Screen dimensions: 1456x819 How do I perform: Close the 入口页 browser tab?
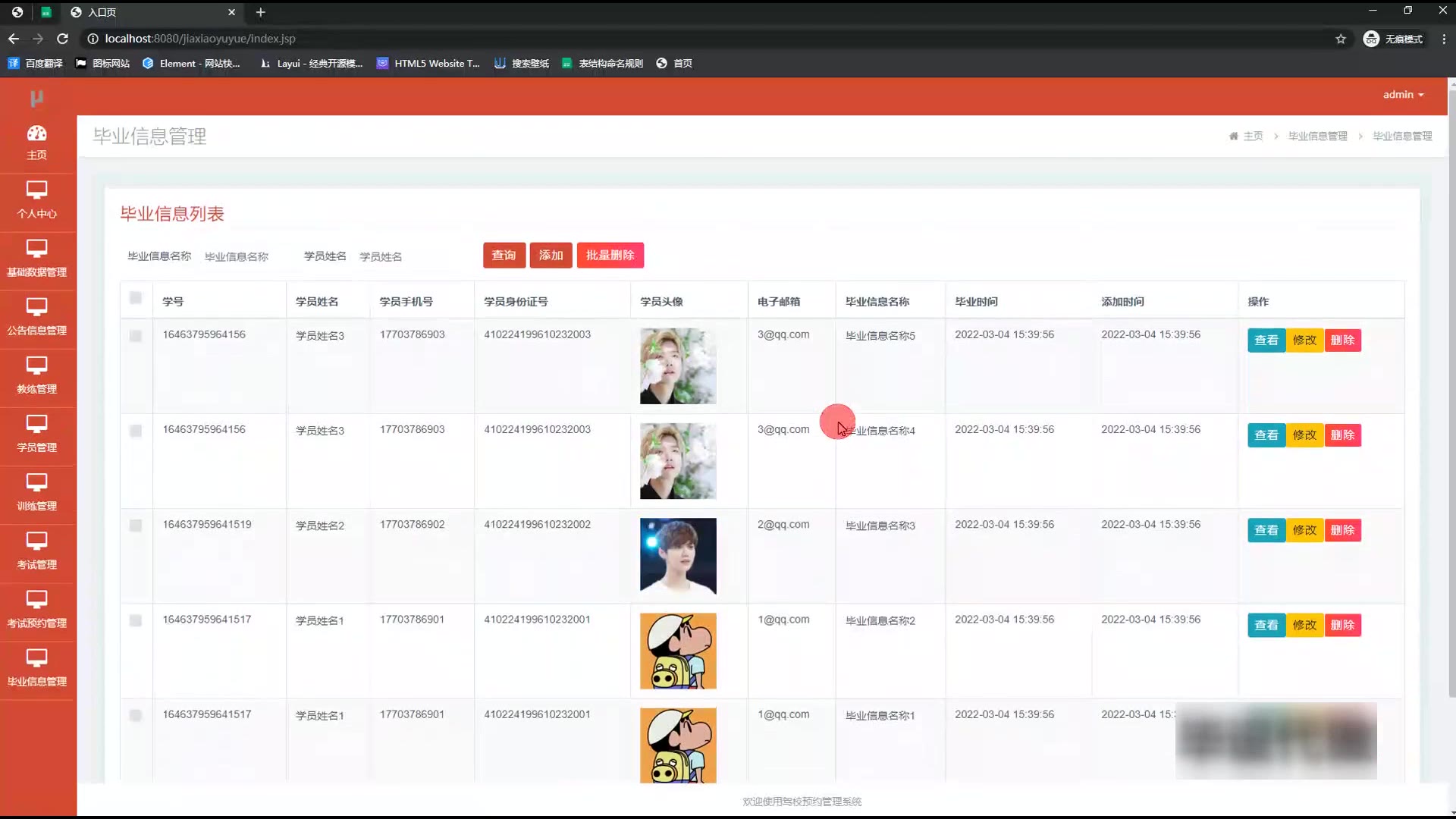tap(232, 12)
